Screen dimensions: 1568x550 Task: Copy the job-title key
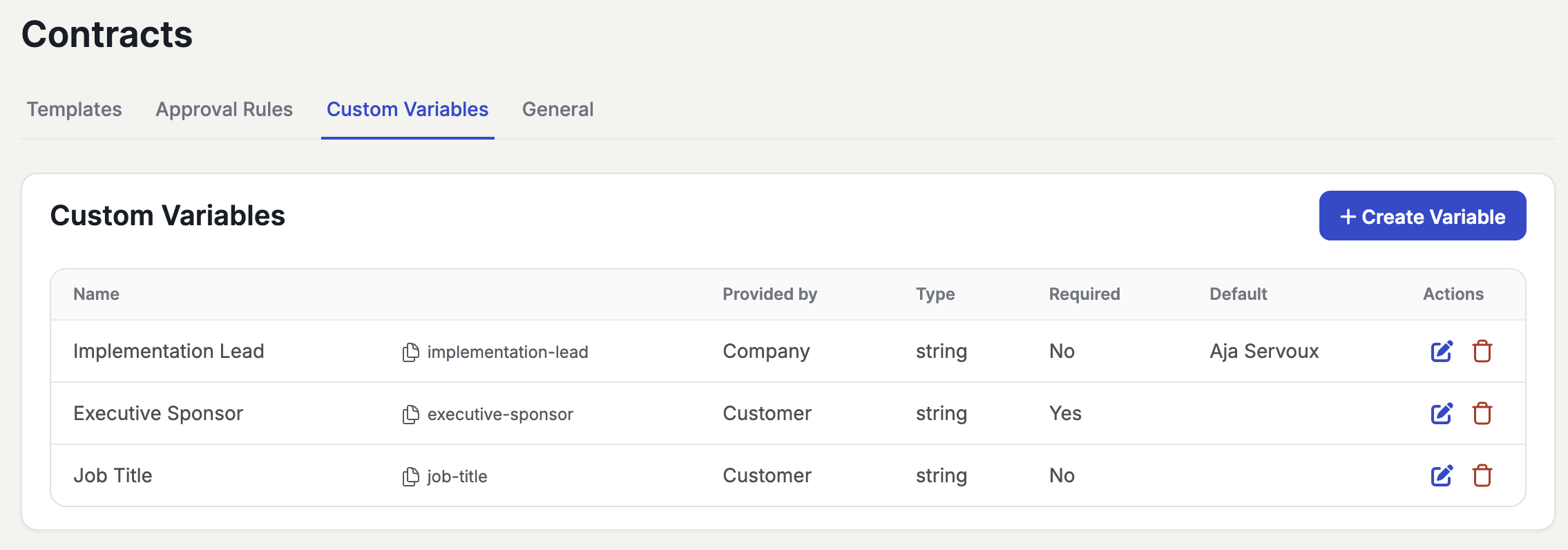pyautogui.click(x=410, y=477)
